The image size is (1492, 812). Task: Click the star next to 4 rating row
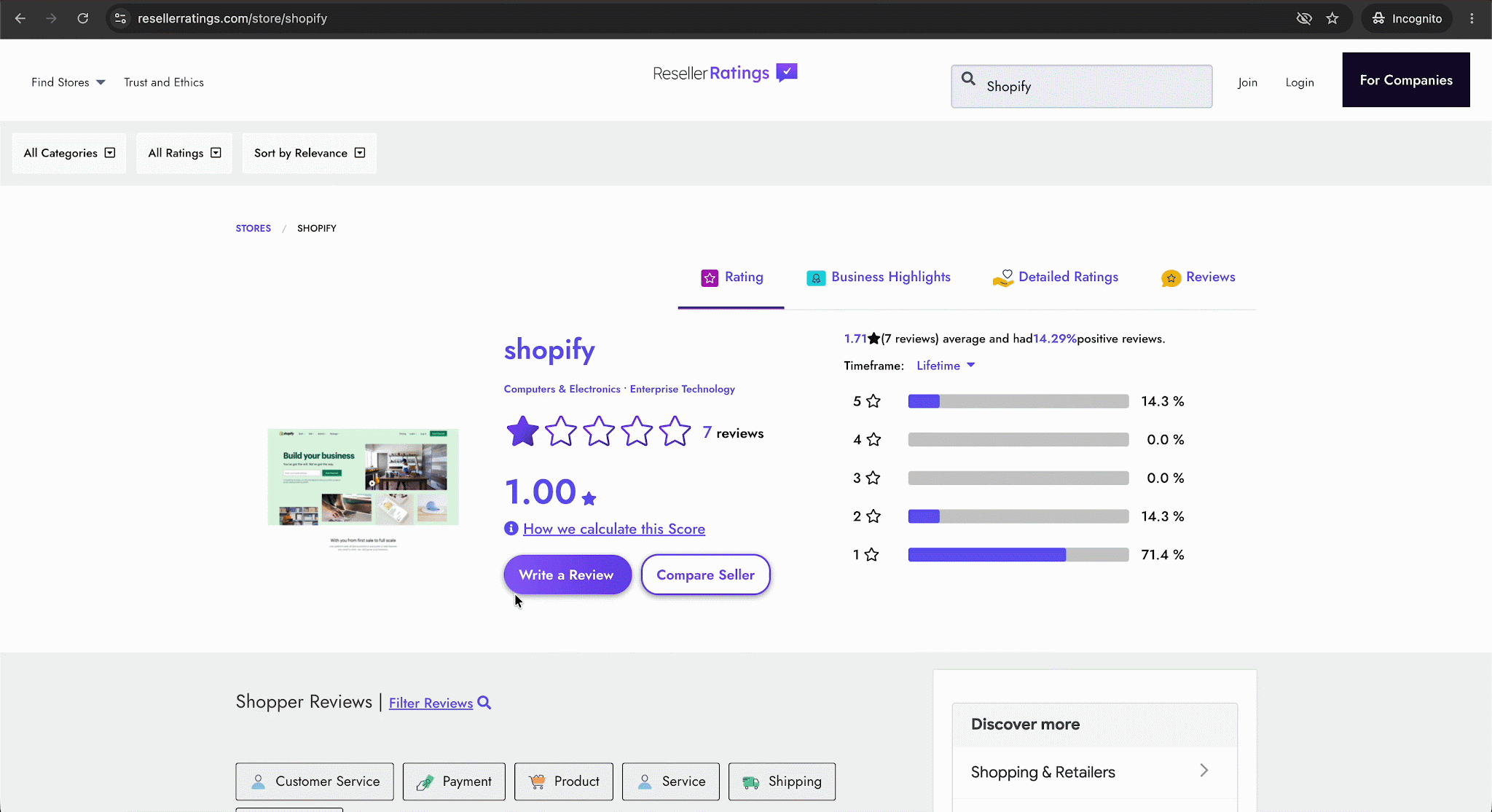coord(873,440)
